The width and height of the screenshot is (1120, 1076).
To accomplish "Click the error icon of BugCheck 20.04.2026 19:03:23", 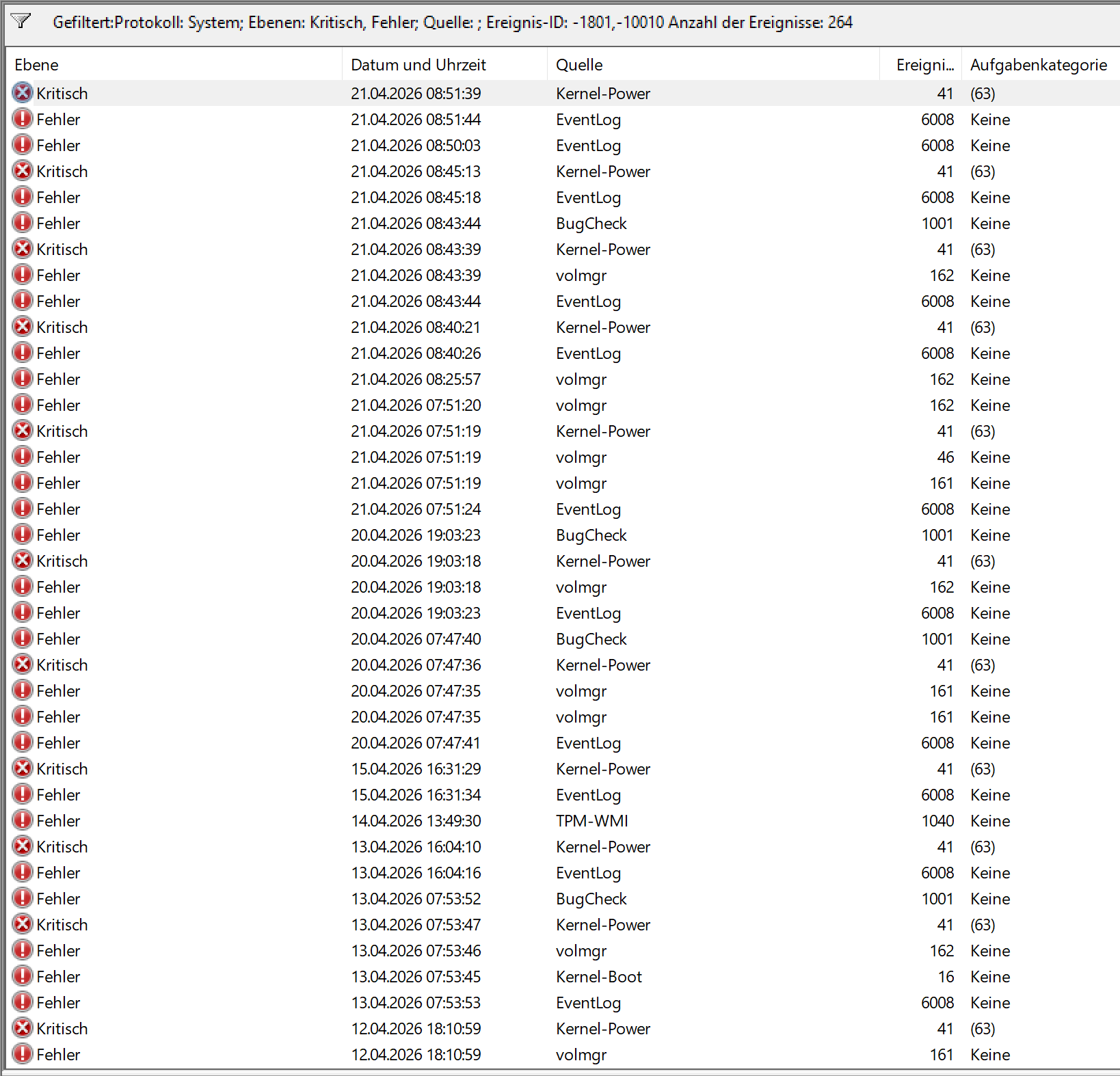I will 23,534.
